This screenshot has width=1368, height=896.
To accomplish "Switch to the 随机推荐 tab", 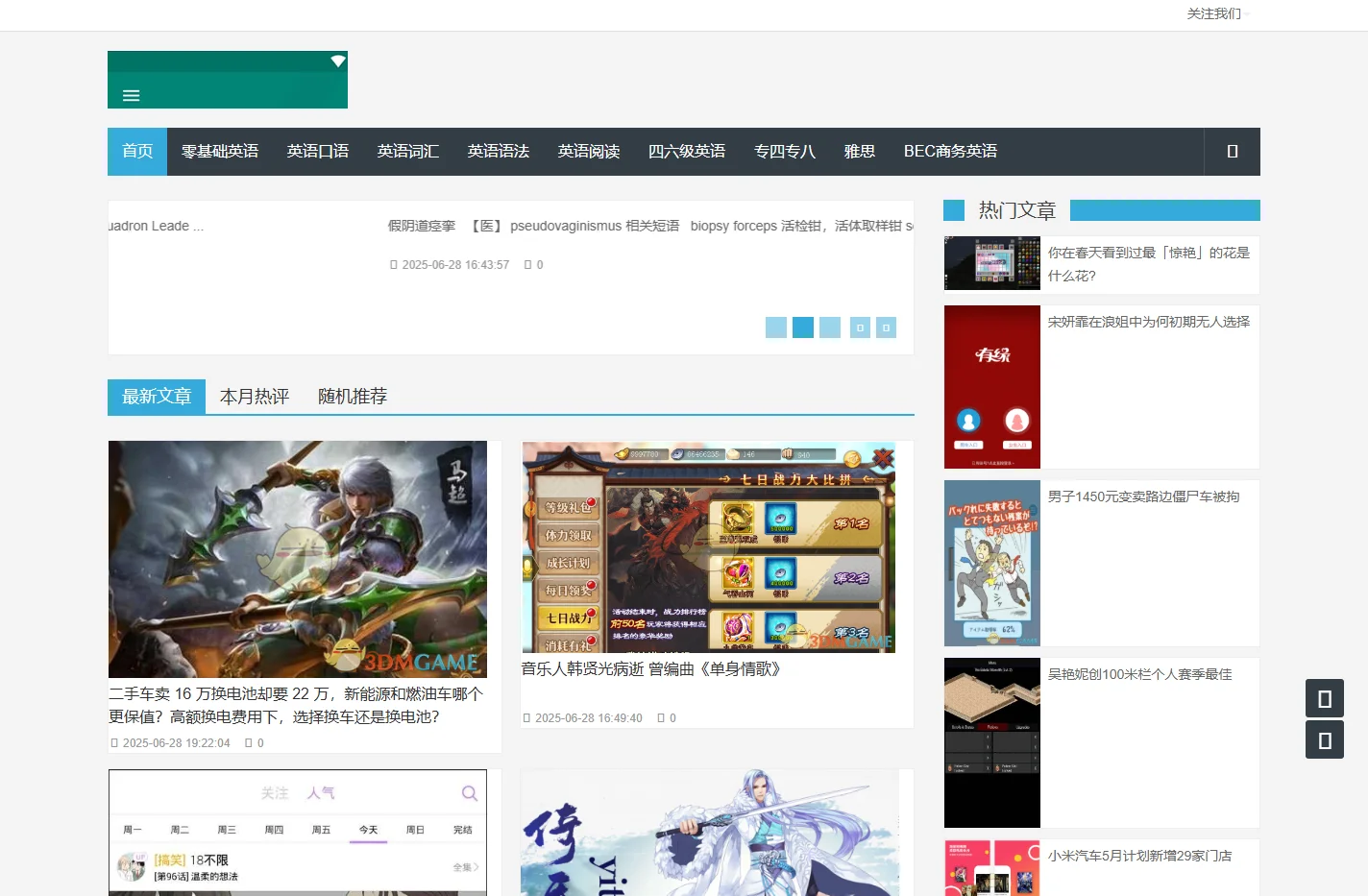I will [x=353, y=397].
